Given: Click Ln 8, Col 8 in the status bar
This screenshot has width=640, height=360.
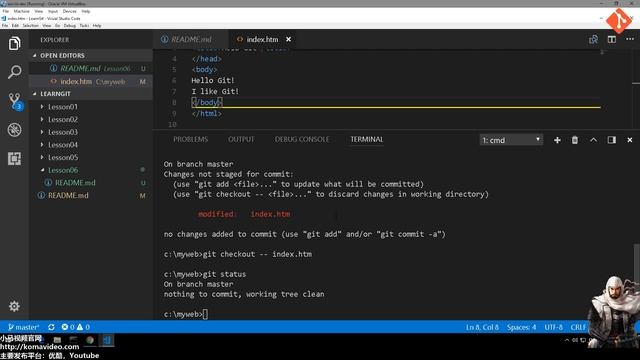Looking at the screenshot, I should (482, 327).
